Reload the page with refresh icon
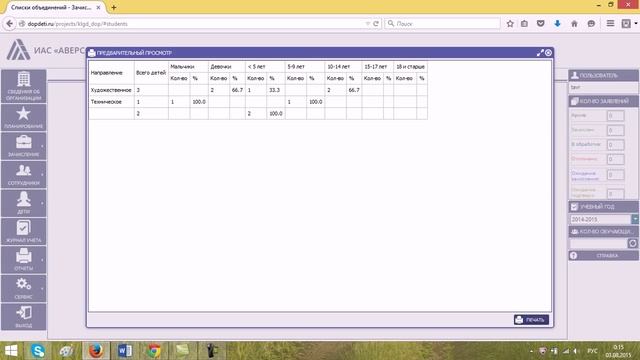This screenshot has width=640, height=360. tap(376, 24)
